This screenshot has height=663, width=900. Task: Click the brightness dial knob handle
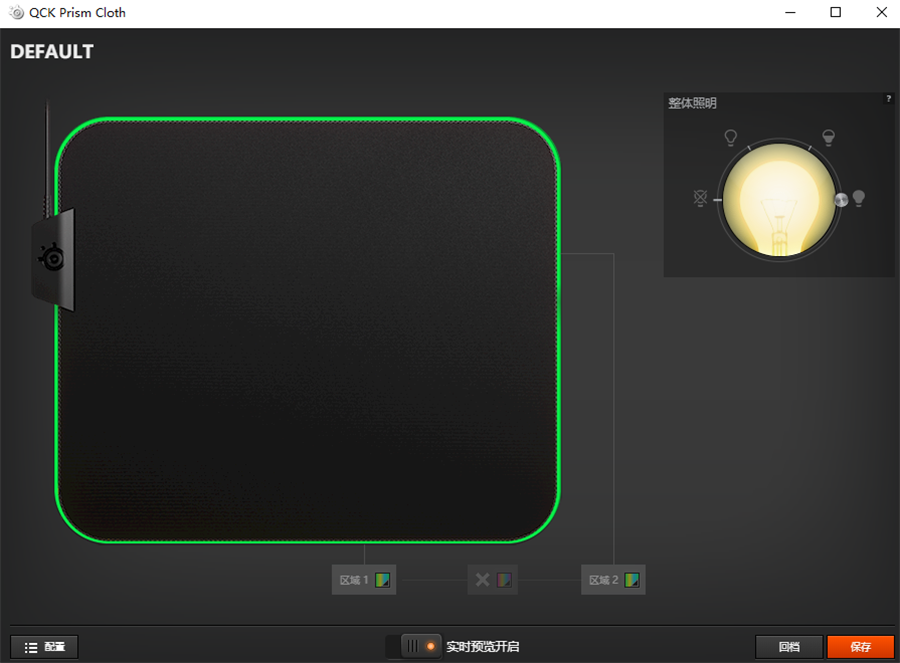click(x=841, y=200)
